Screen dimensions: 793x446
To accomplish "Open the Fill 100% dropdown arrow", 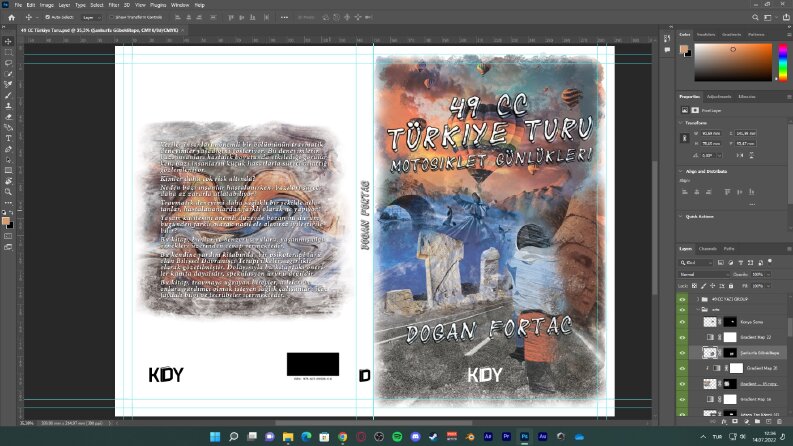I will click(768, 286).
